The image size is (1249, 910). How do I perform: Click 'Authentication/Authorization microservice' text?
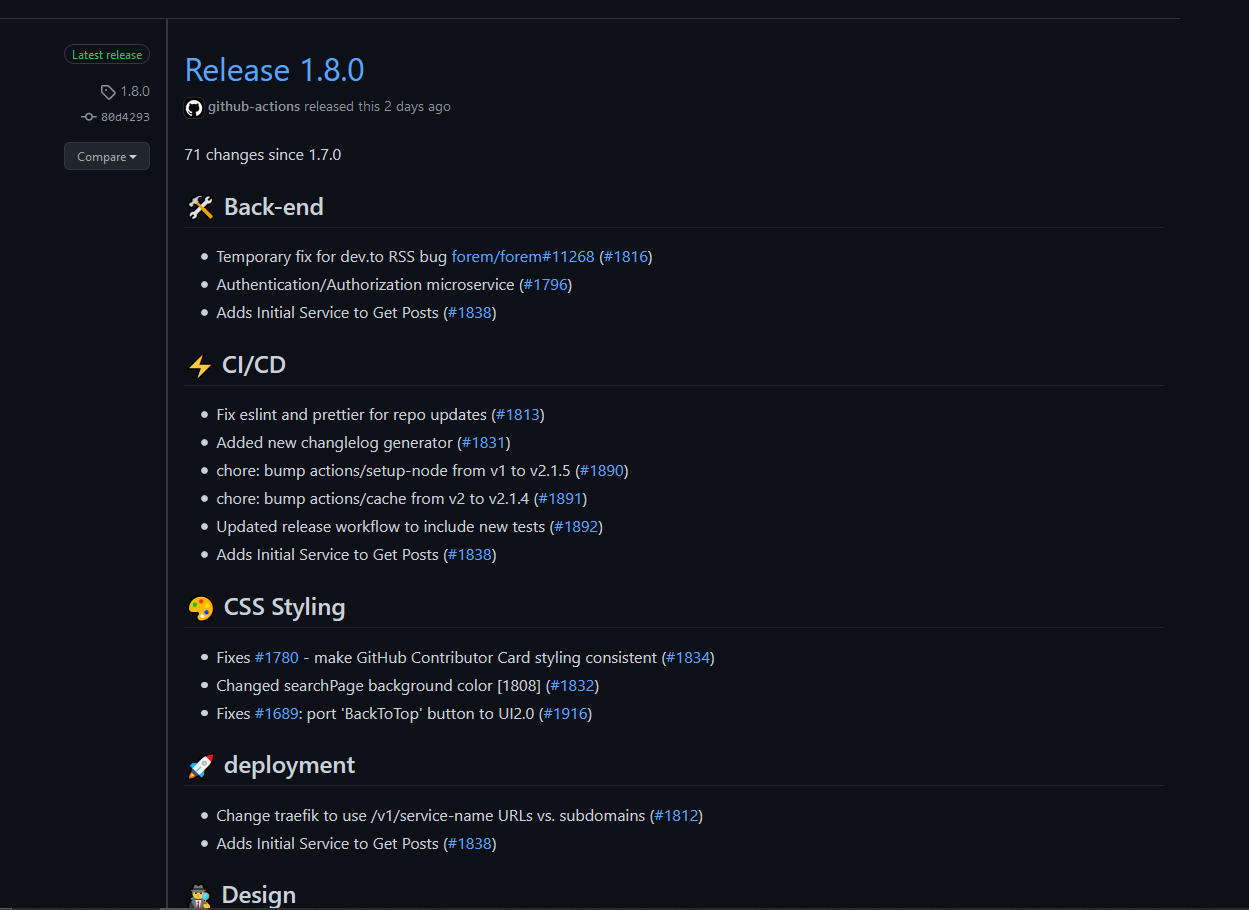click(x=365, y=285)
